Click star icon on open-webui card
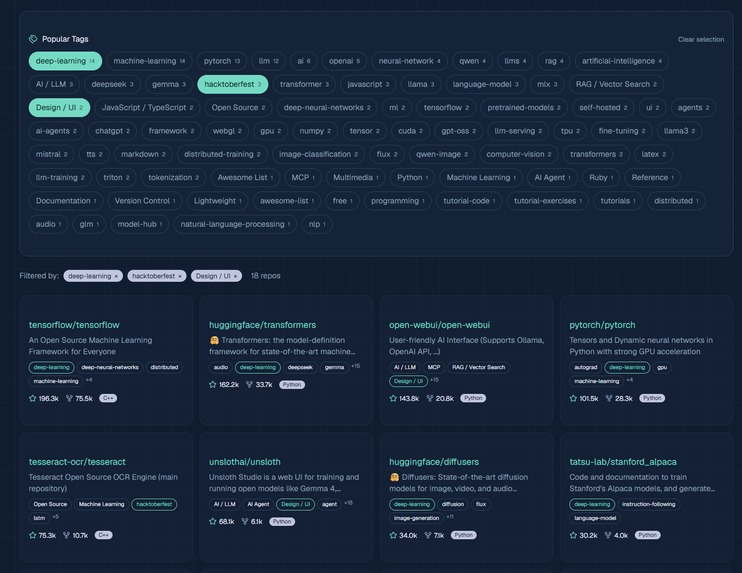 pos(393,398)
